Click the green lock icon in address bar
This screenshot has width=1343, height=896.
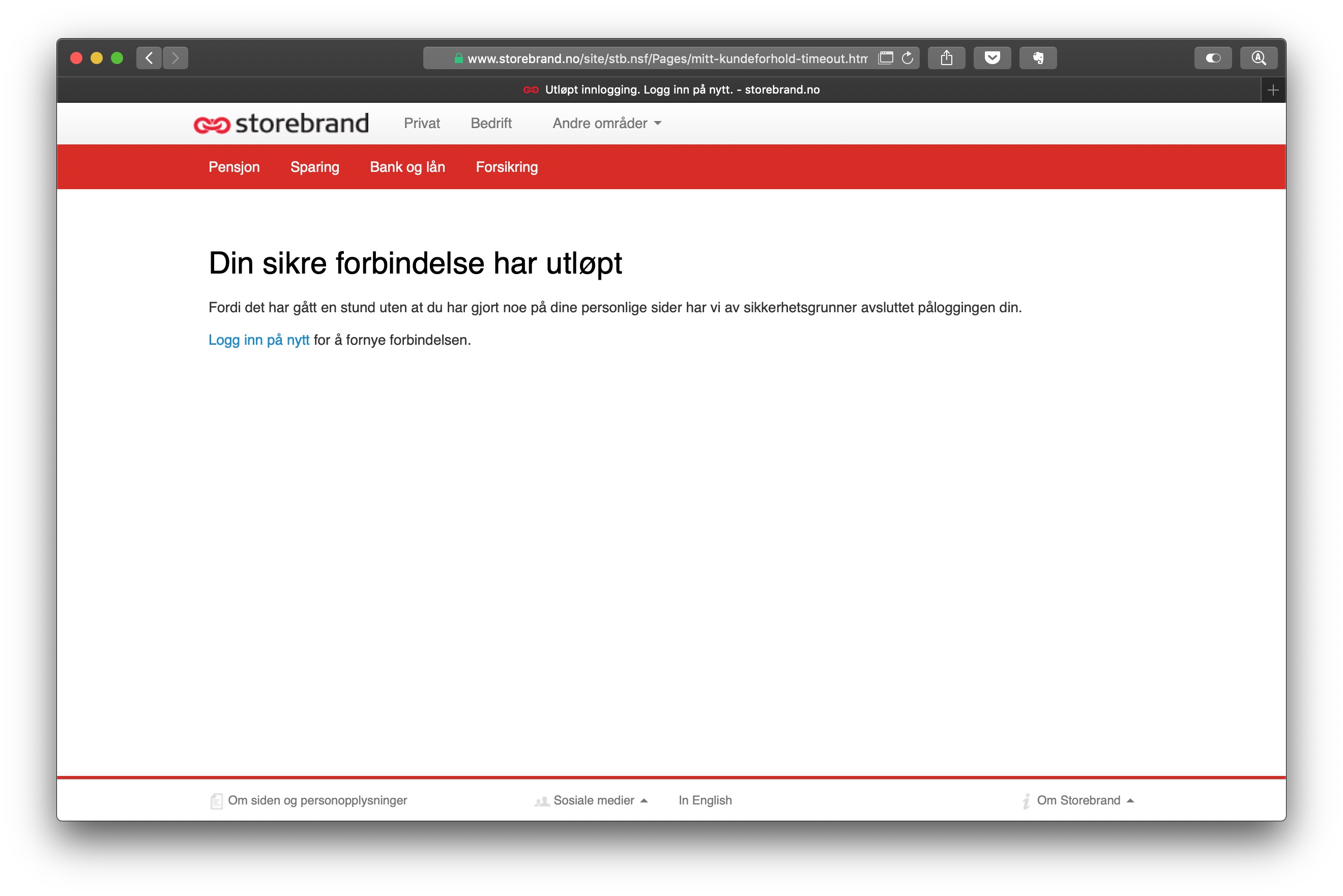tap(458, 58)
